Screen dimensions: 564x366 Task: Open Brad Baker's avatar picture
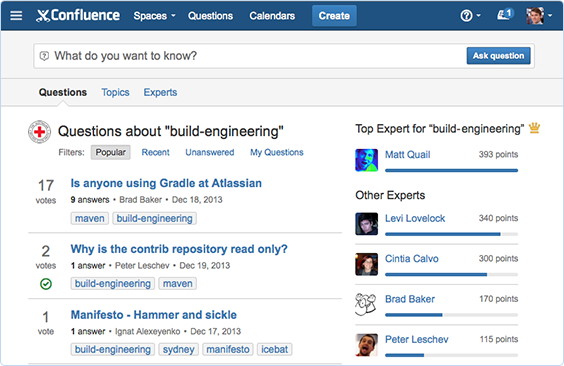pos(366,304)
